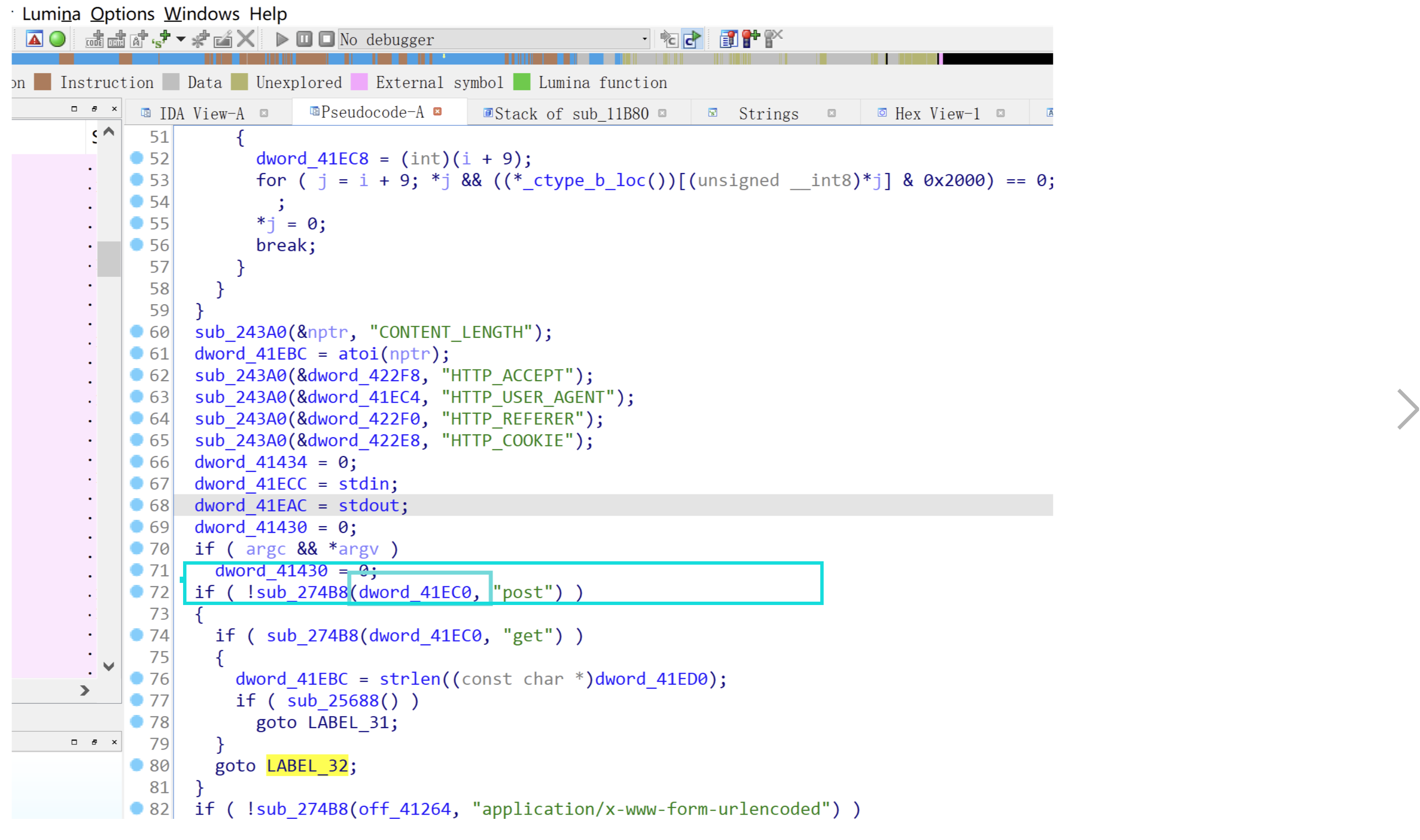Pause the process with the pause icon

tap(304, 39)
